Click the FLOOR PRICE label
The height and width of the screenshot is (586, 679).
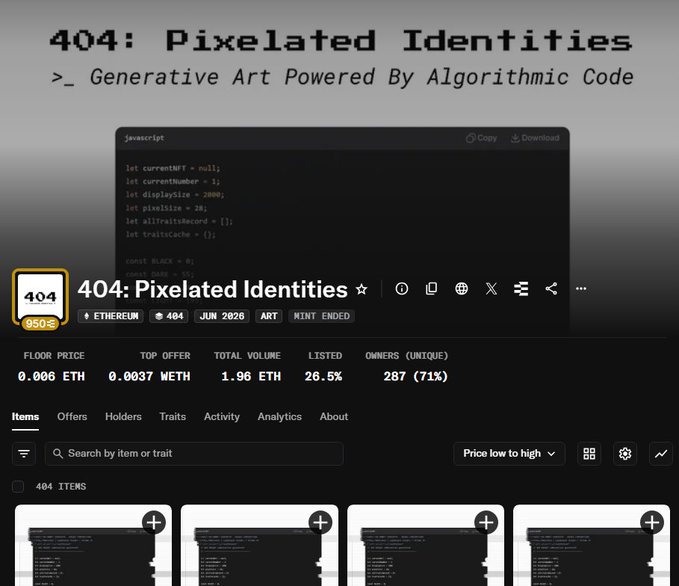click(54, 356)
